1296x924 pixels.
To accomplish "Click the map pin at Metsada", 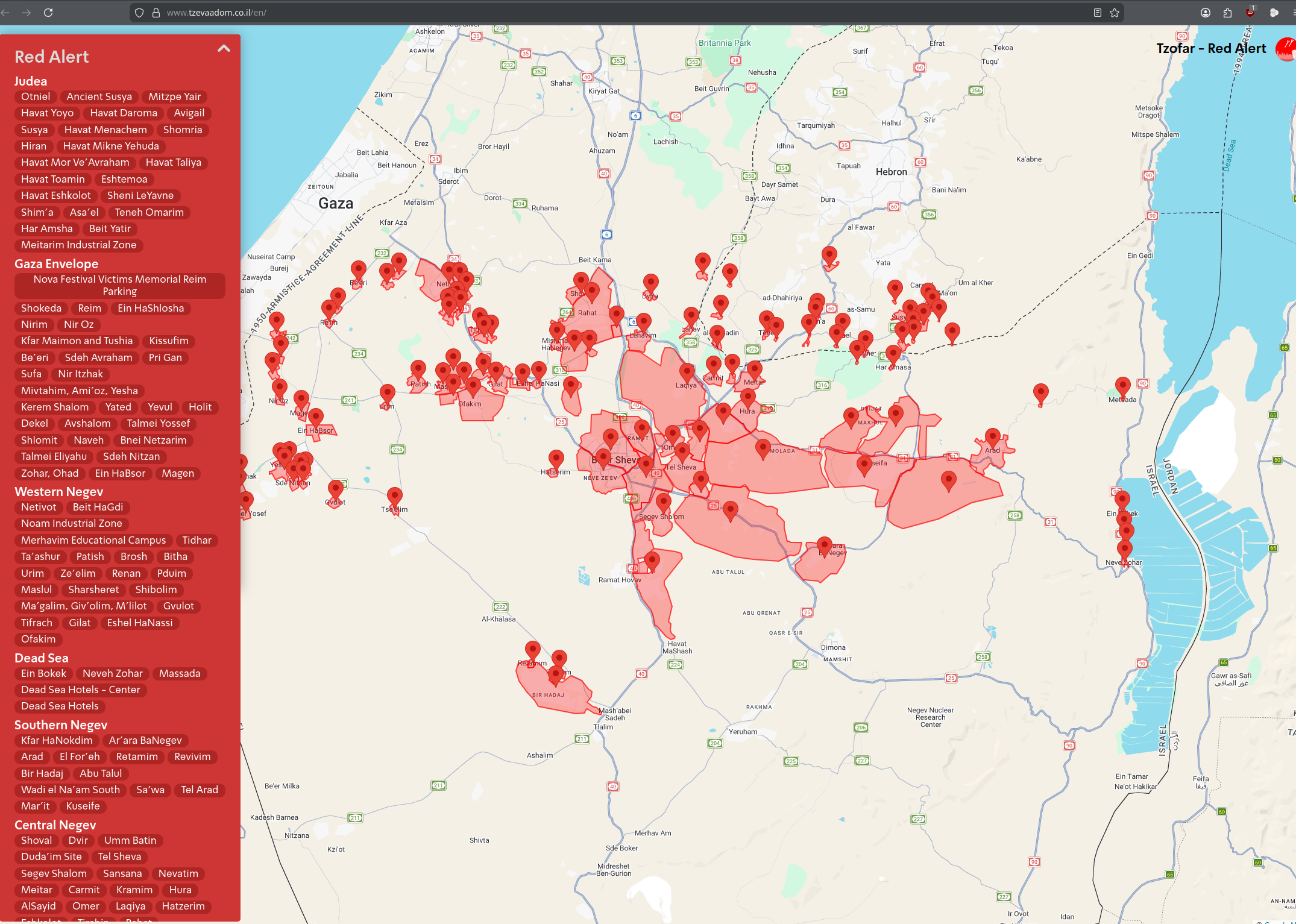I will [1122, 385].
